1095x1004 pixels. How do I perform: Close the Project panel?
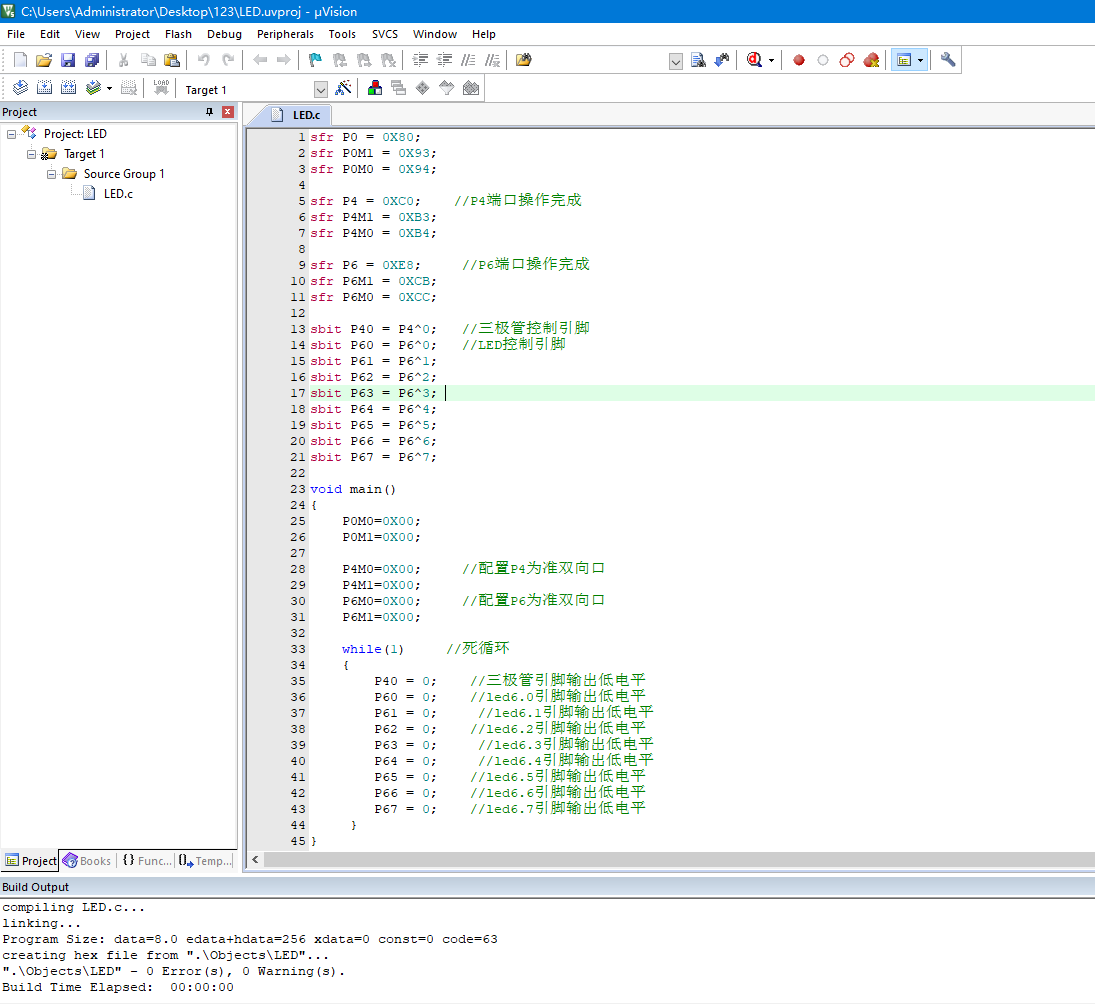(x=228, y=112)
